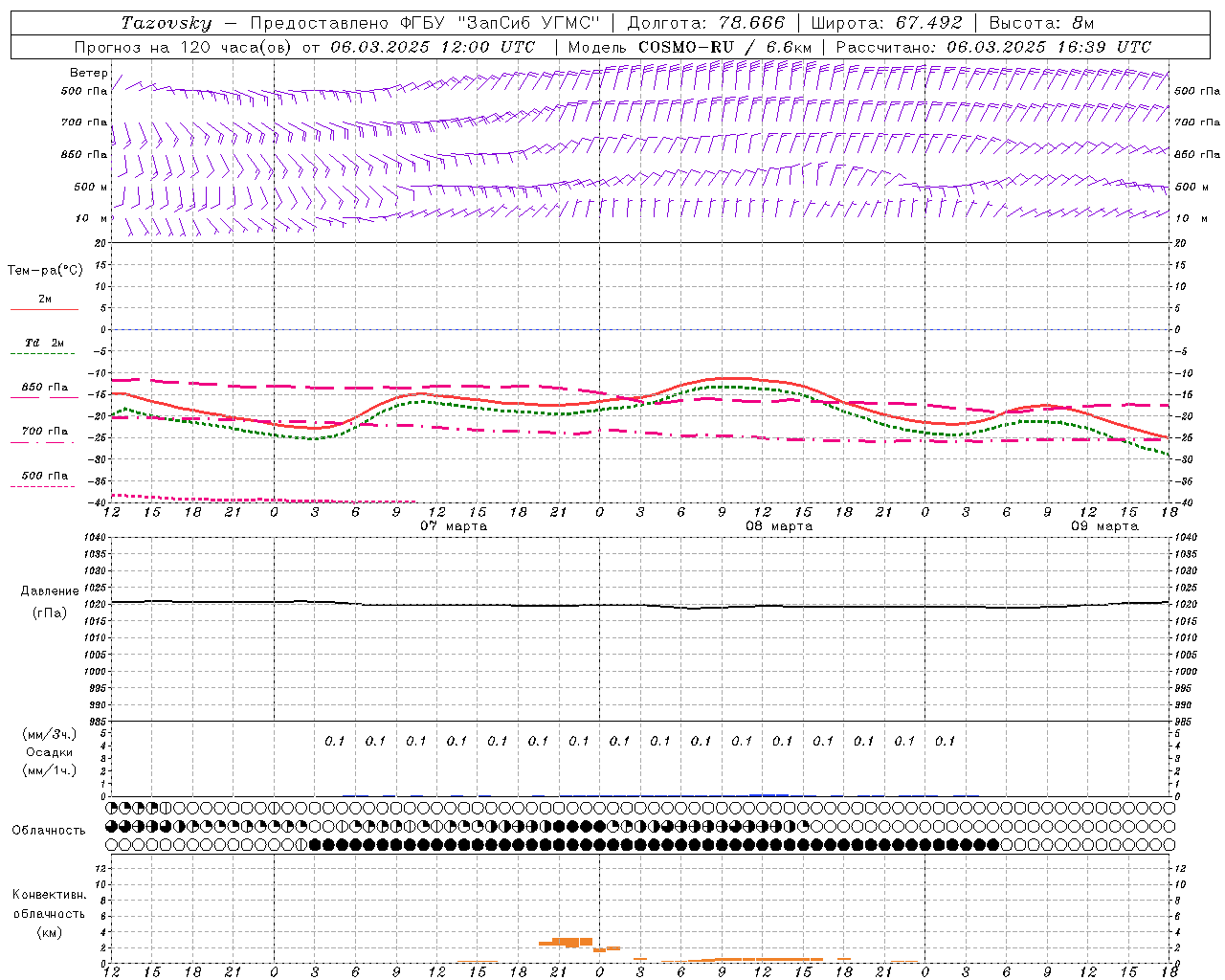Click the Осадки precipitation label
1225x980 pixels.
pos(49,752)
